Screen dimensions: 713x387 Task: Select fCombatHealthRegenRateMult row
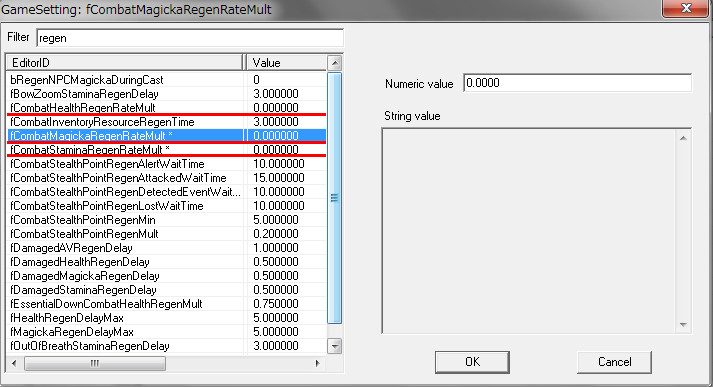(166, 108)
